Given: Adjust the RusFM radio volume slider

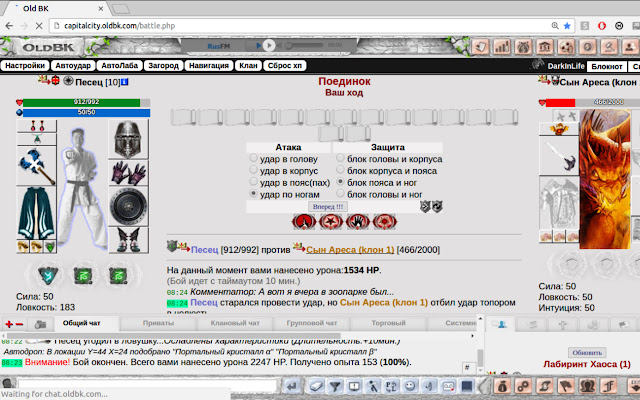Looking at the screenshot, I should click(x=304, y=45).
